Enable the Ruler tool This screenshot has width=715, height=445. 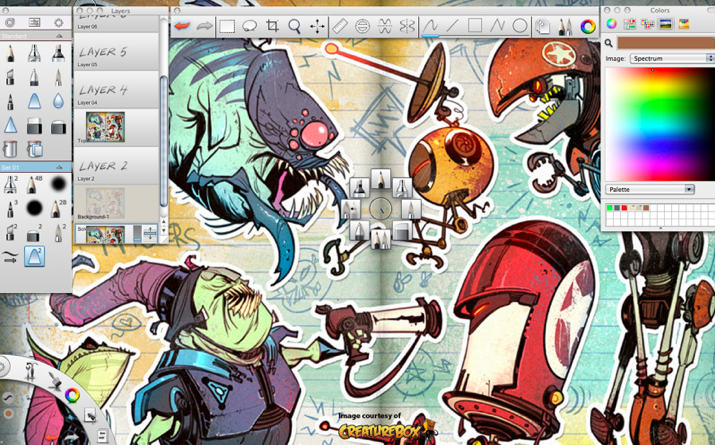[340, 26]
